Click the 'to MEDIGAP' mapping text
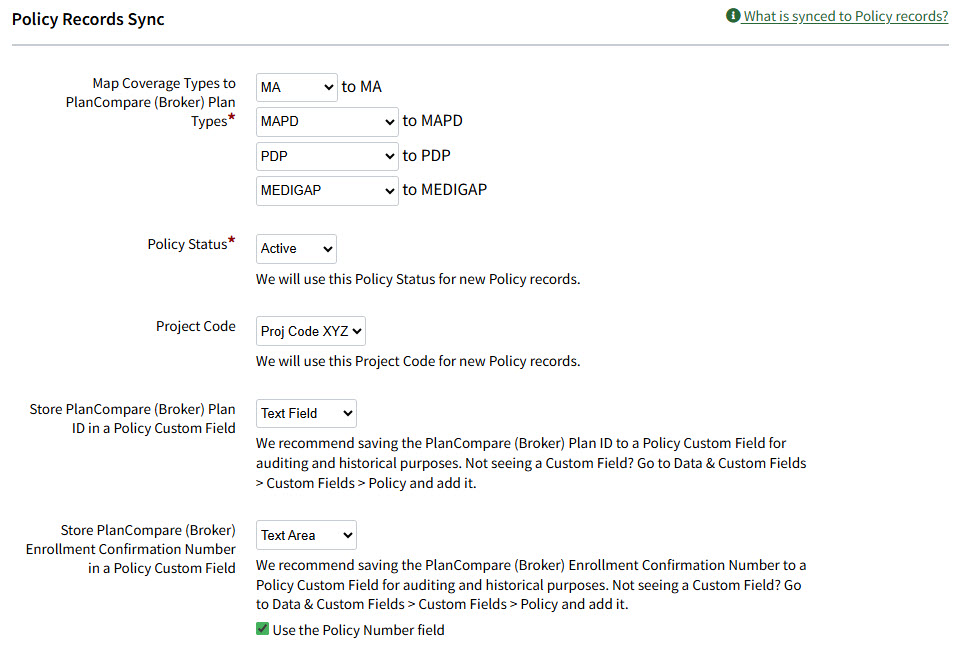Viewport: 961px width, 652px height. (x=445, y=190)
